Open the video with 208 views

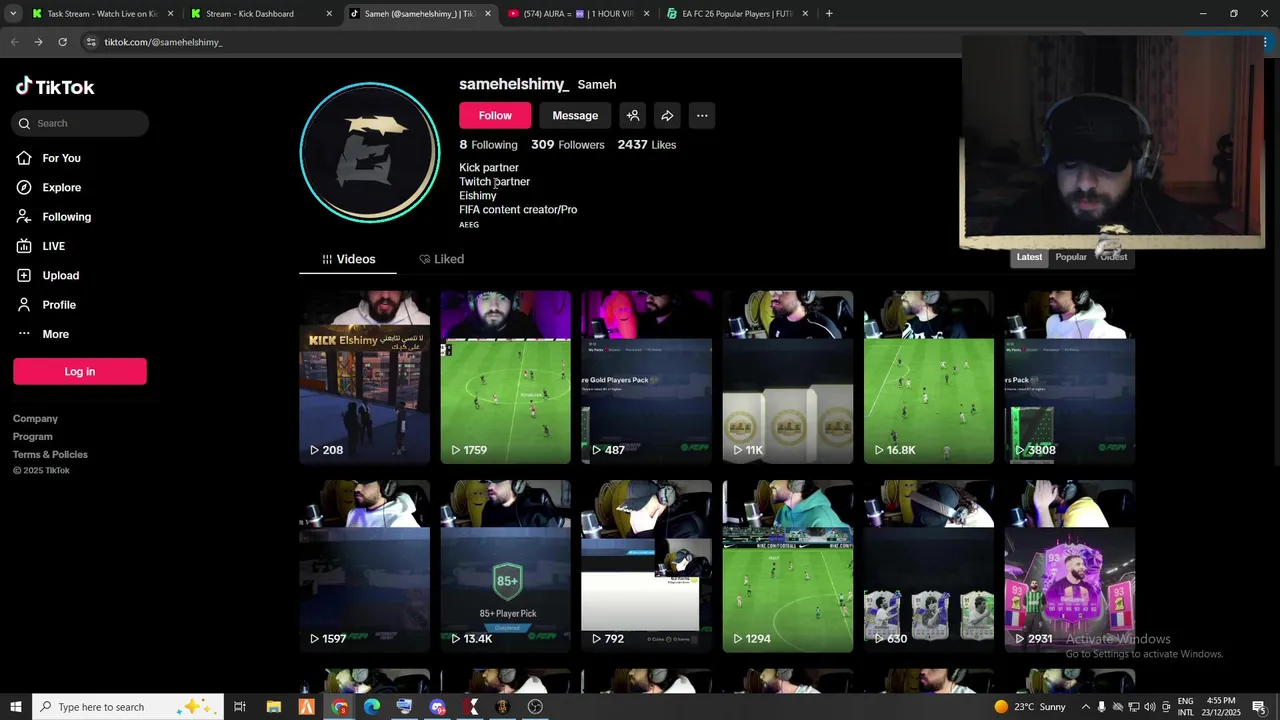(x=365, y=377)
